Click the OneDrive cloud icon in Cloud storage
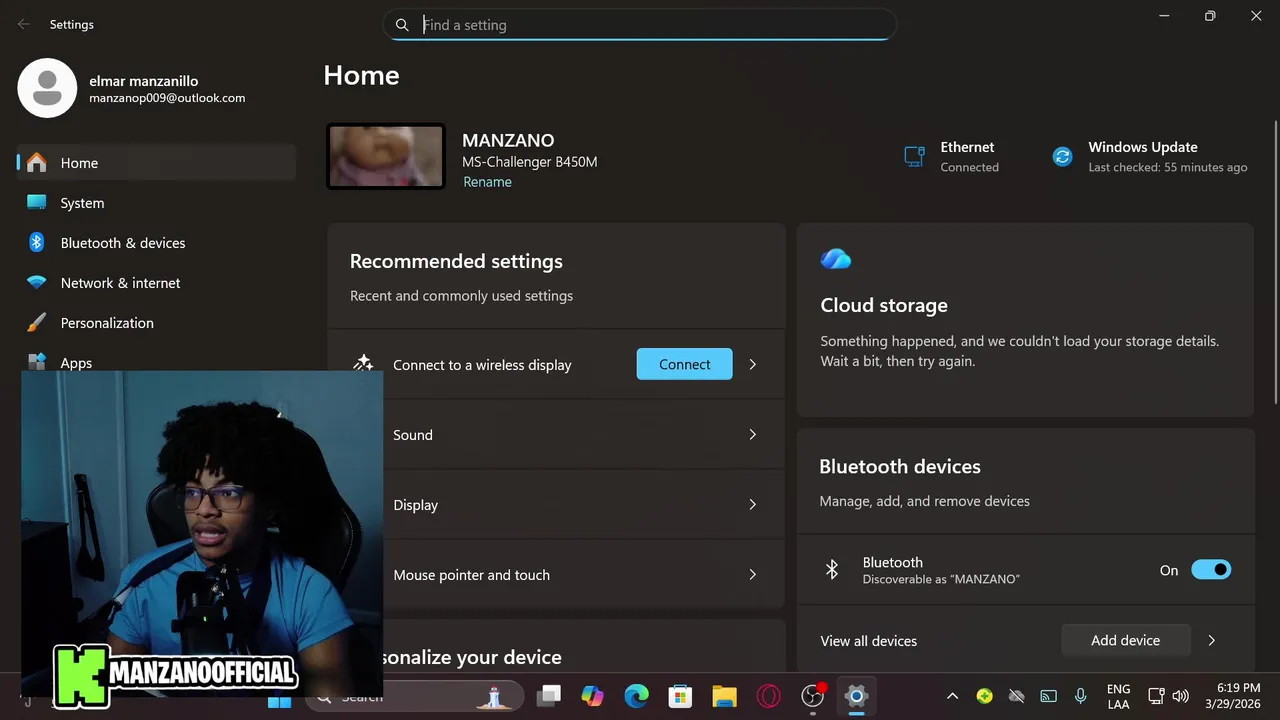Screen dimensions: 1280x720 836,260
